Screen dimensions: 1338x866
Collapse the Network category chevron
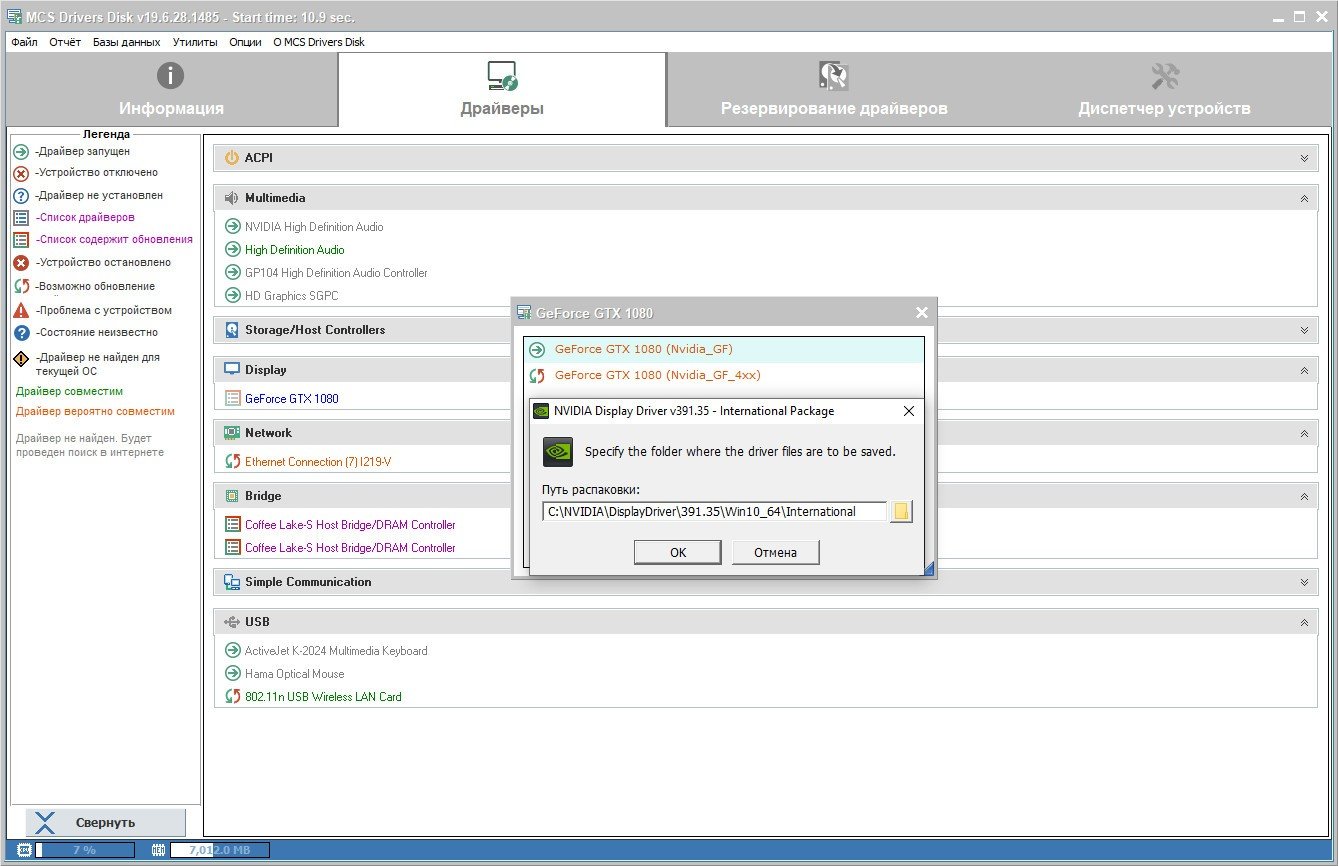1304,433
